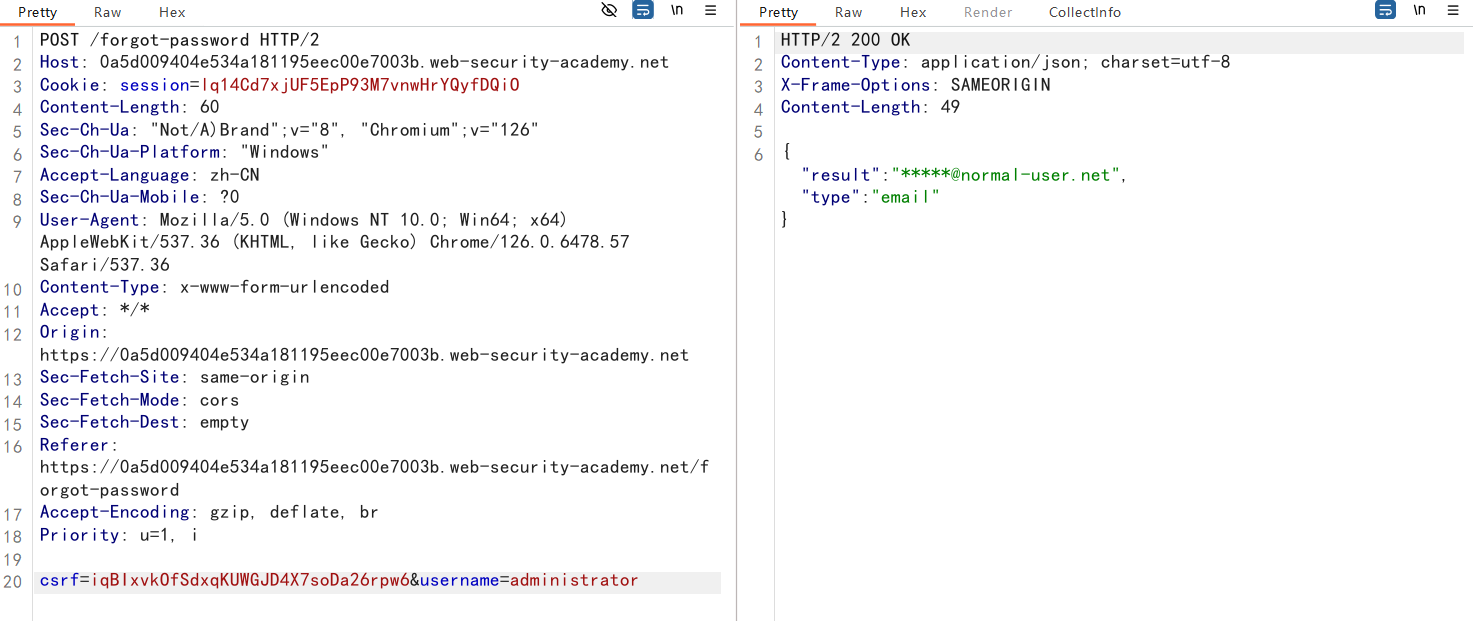Select the response Pretty tab
1473x621 pixels.
(x=778, y=12)
